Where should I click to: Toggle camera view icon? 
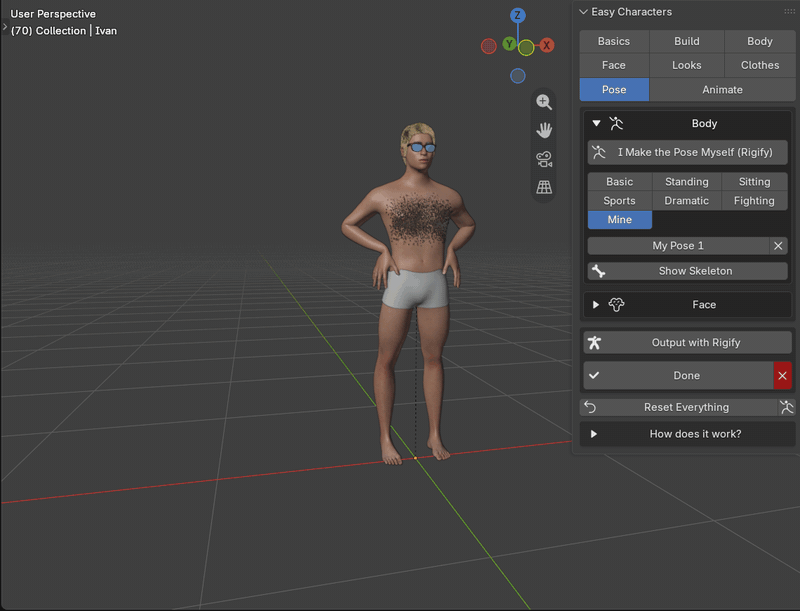544,159
